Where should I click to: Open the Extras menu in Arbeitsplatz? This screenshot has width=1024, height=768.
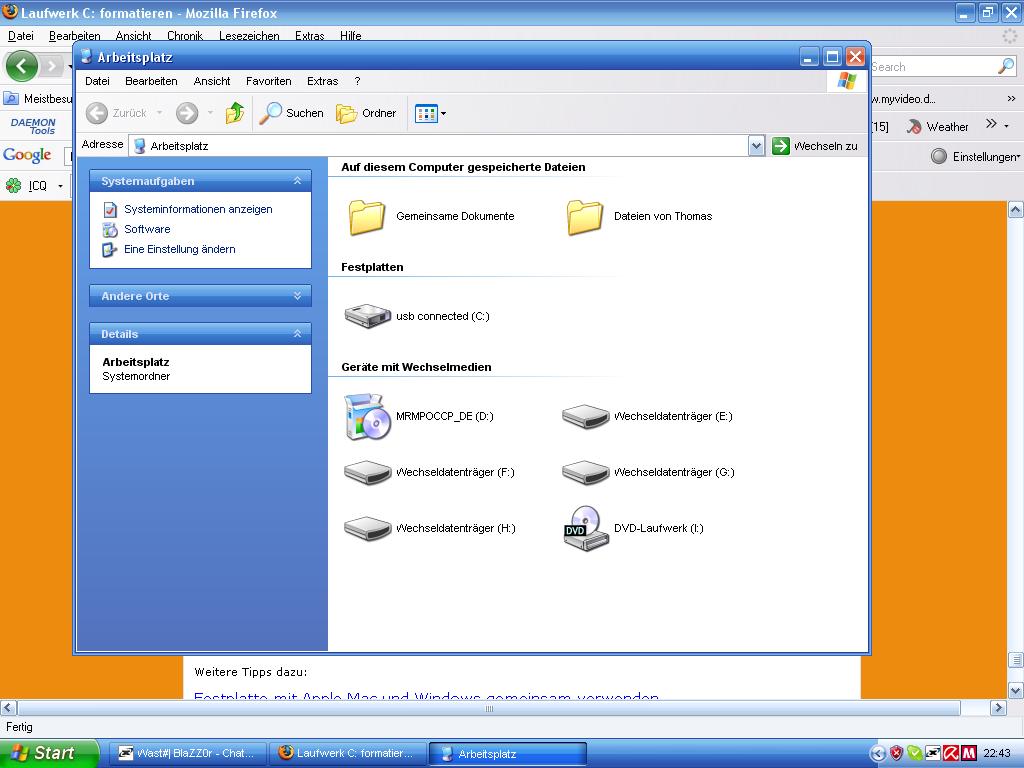(x=322, y=81)
